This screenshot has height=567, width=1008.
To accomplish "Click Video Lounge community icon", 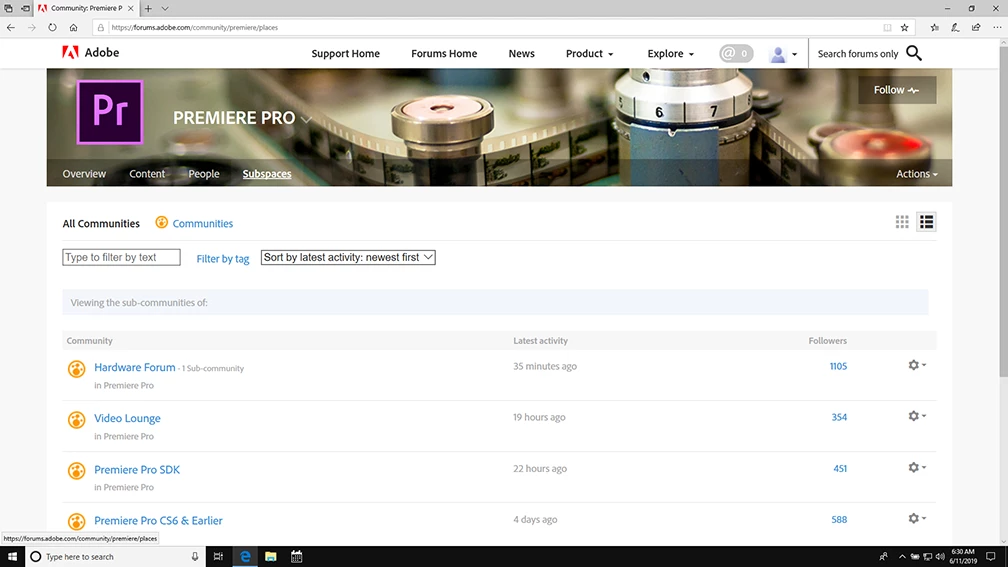I will pyautogui.click(x=76, y=420).
